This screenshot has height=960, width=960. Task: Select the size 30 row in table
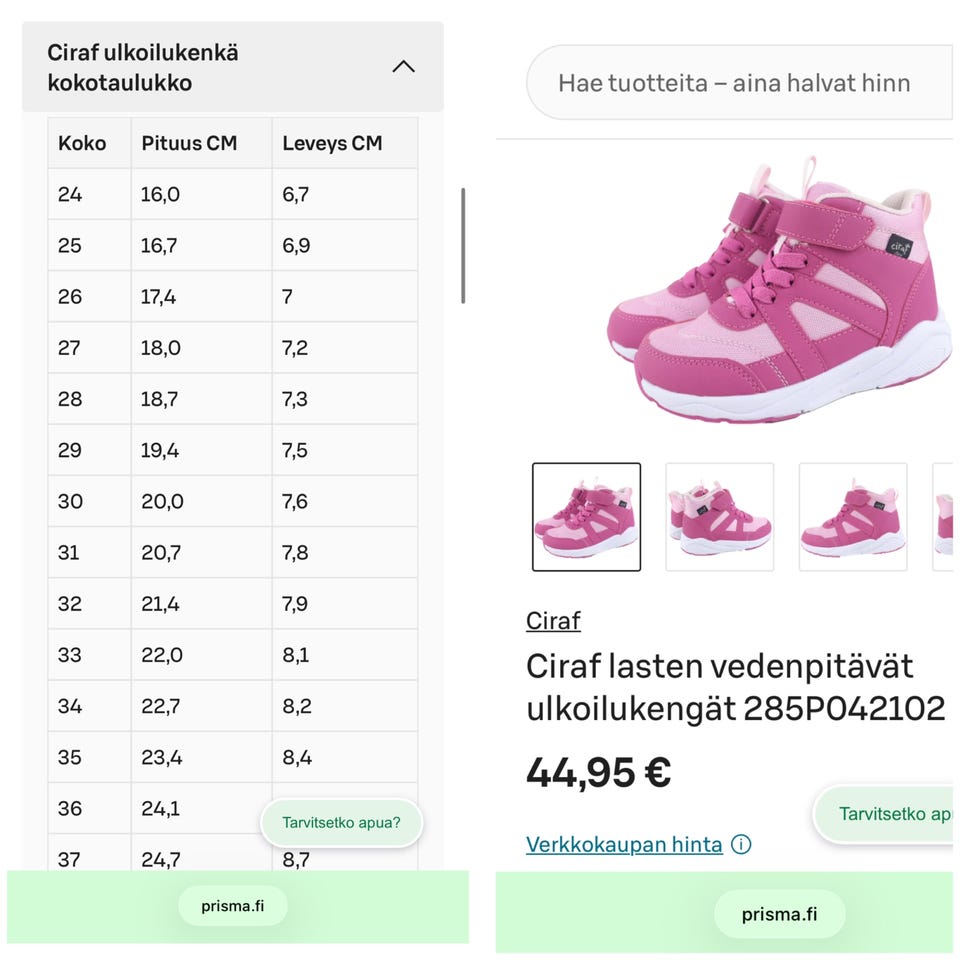click(x=232, y=502)
